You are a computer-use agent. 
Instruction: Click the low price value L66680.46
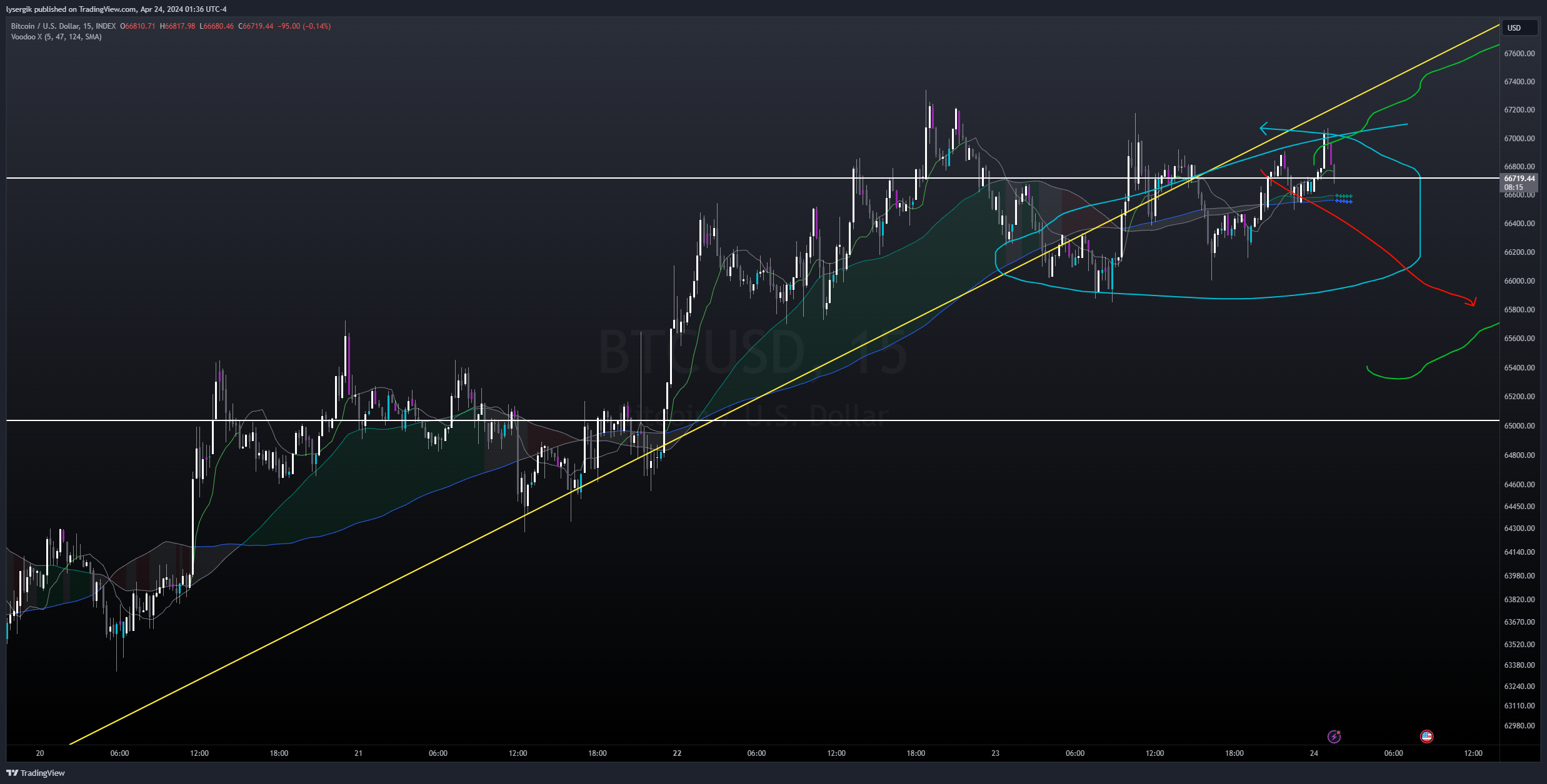click(217, 26)
